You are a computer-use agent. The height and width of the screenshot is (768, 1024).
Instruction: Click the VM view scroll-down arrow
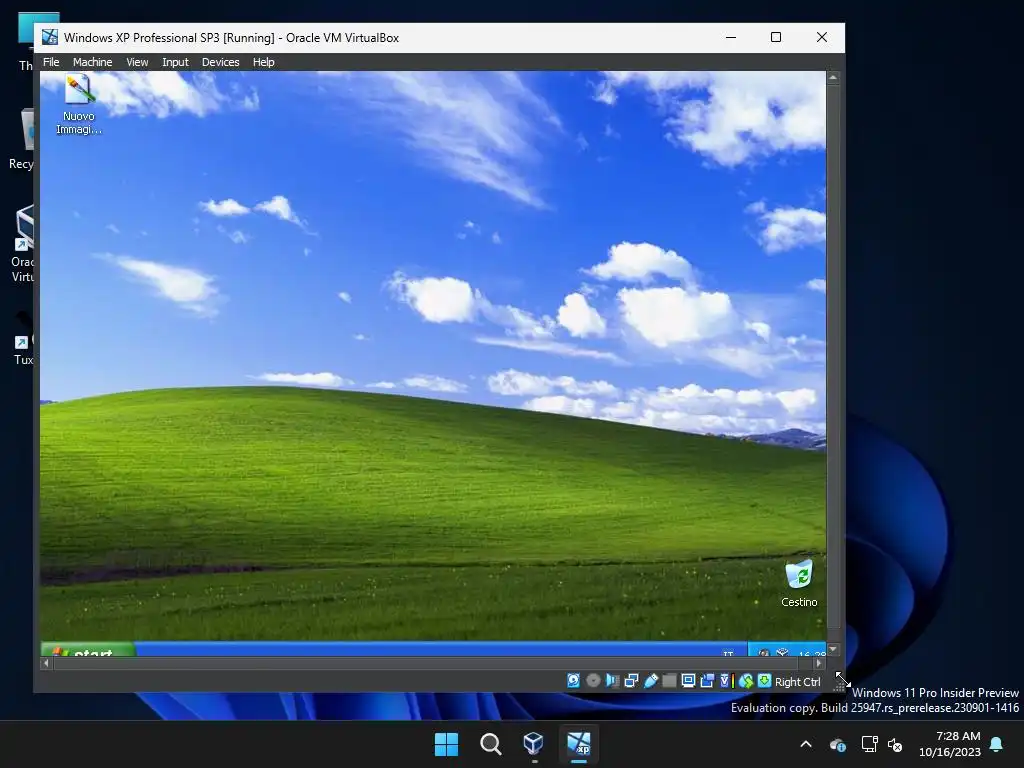[x=833, y=650]
